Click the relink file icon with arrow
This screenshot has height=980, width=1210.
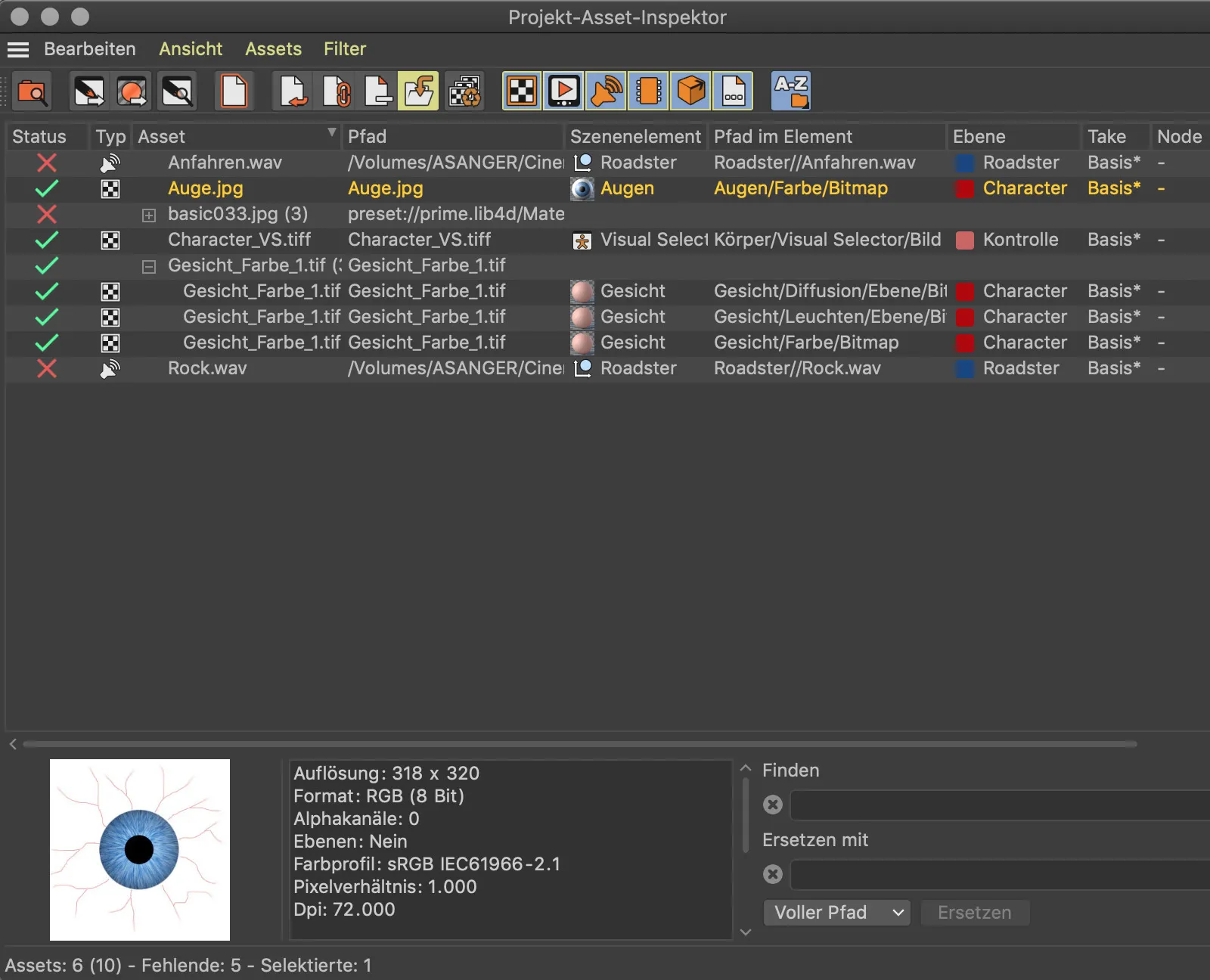pos(293,91)
